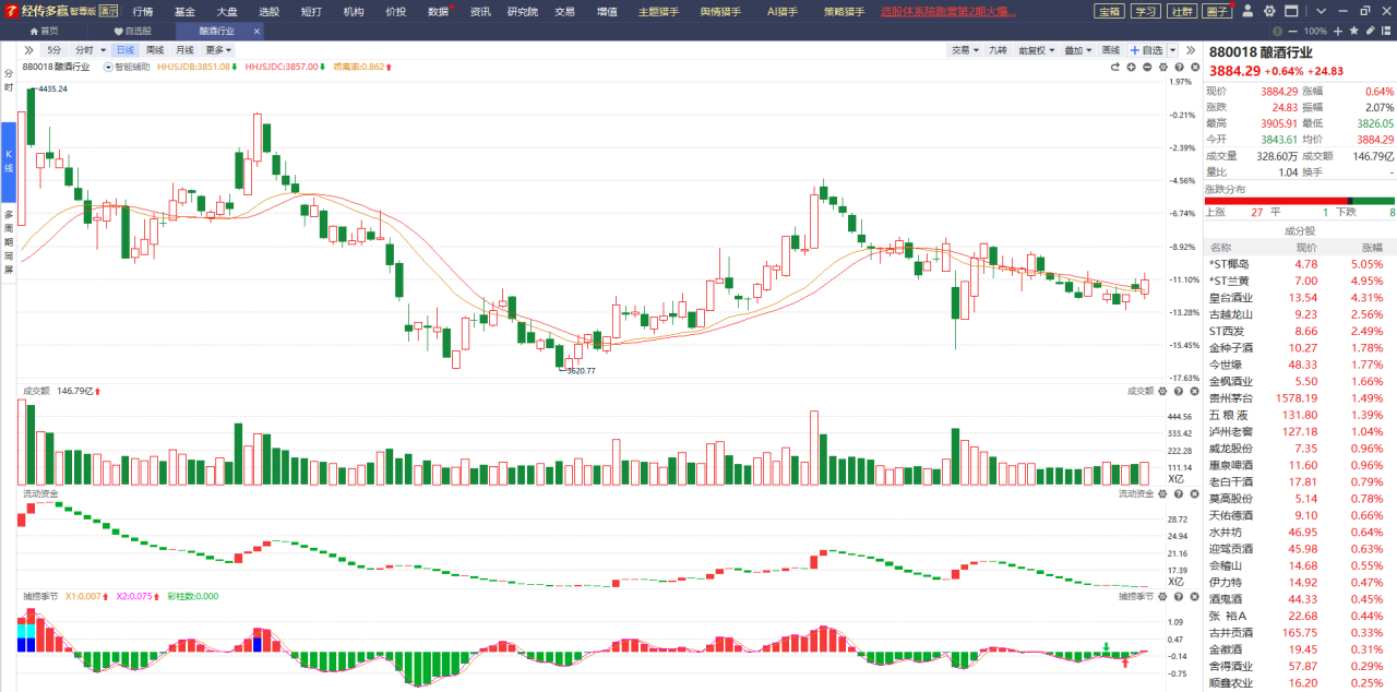Toggle the 智能辅助 option
1397x692 pixels.
[126, 67]
